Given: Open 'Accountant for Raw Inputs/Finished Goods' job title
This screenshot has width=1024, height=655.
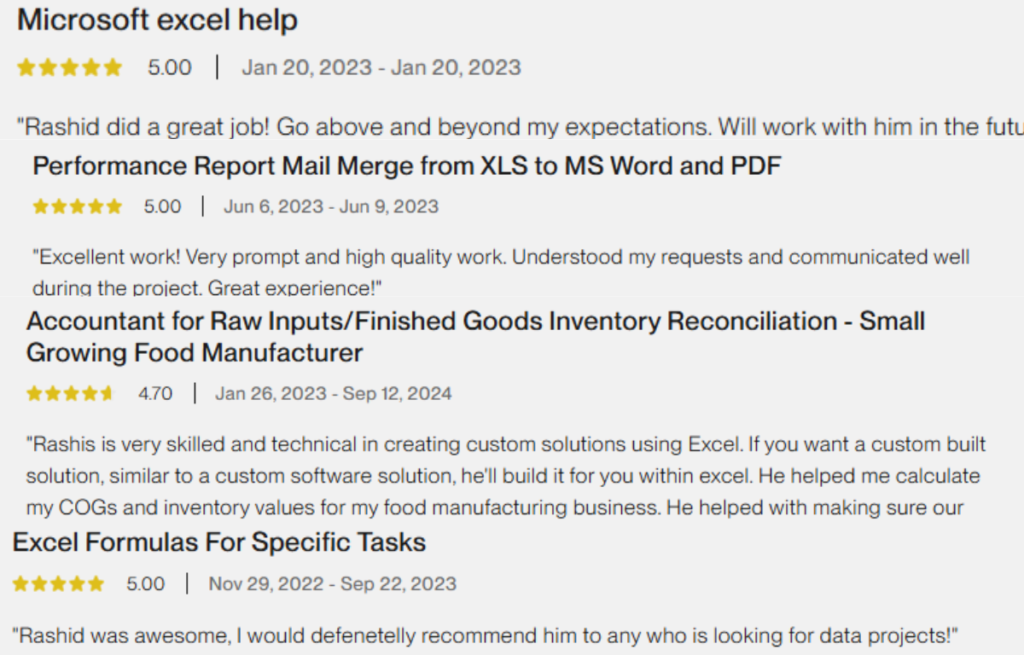Looking at the screenshot, I should click(x=475, y=337).
